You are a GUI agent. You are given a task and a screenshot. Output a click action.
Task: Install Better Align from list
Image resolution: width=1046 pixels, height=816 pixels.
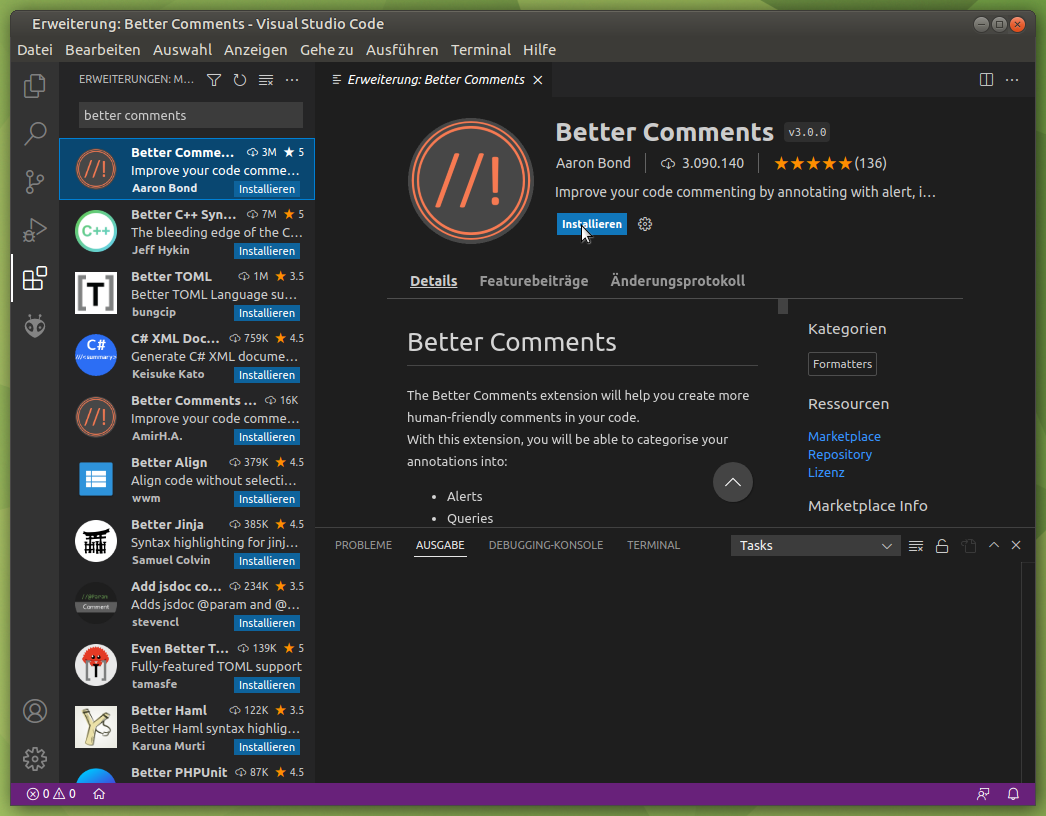pos(267,499)
